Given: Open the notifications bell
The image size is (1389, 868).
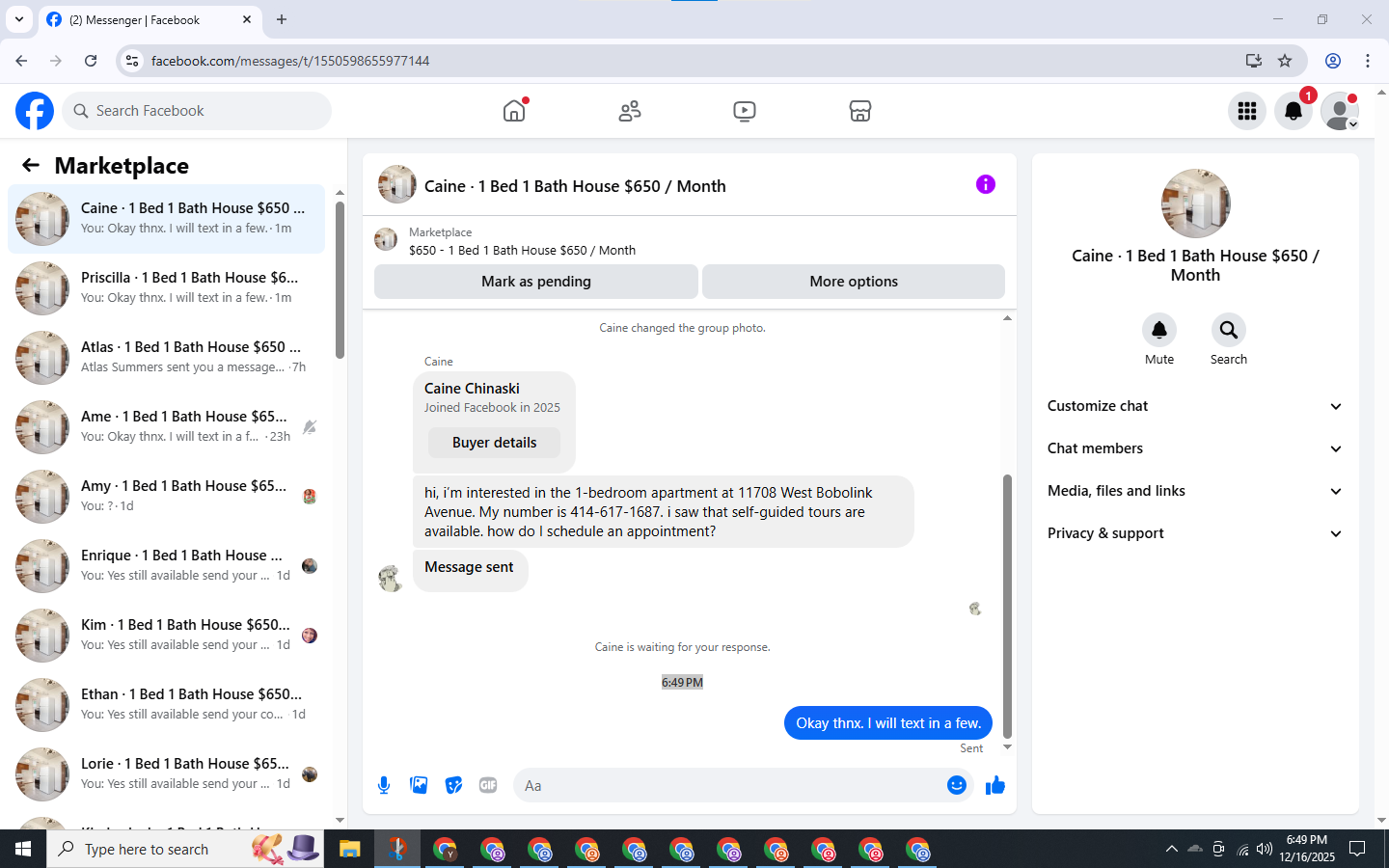Looking at the screenshot, I should coord(1294,111).
